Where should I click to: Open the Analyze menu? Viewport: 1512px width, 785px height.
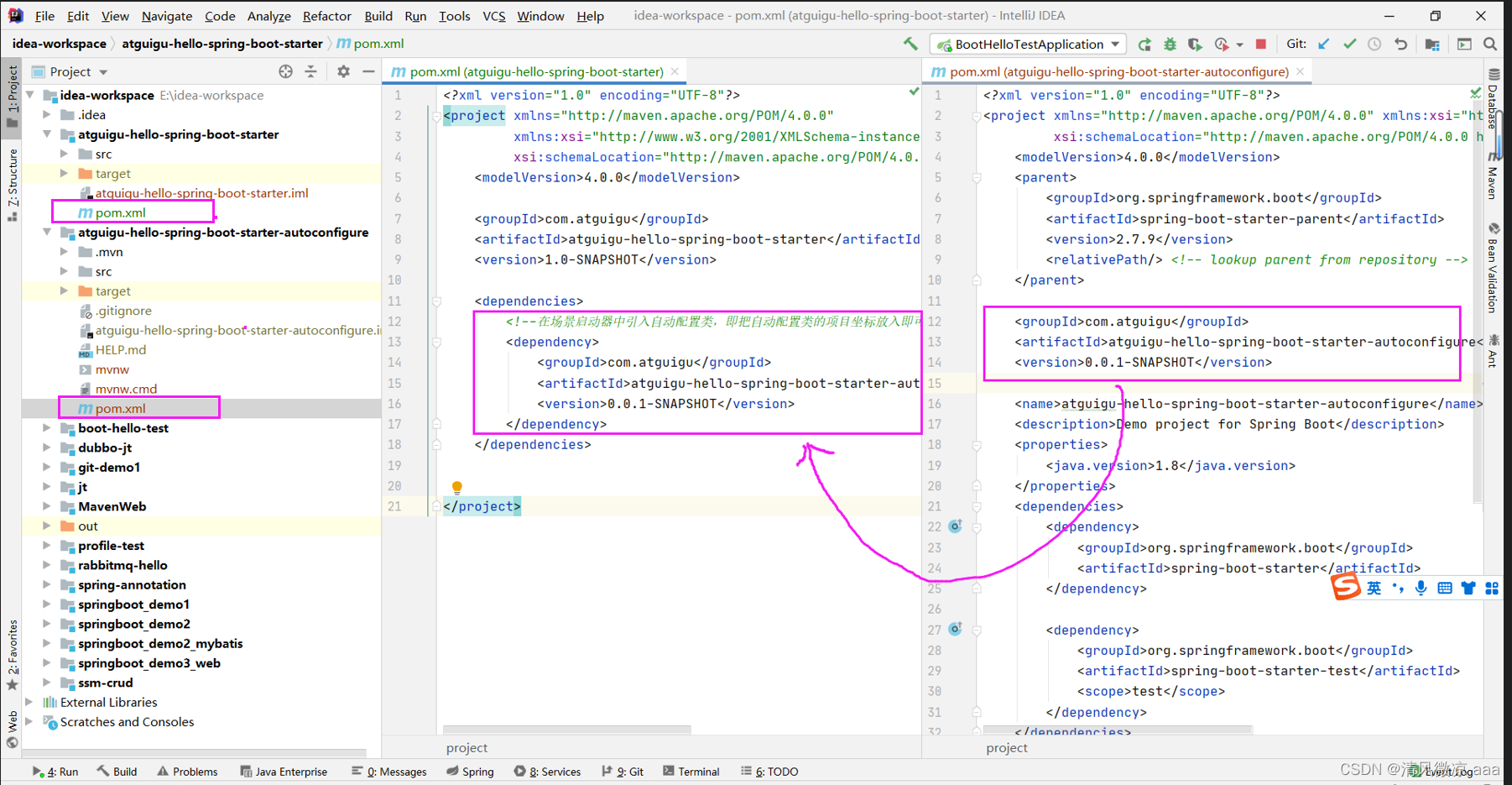pos(269,16)
